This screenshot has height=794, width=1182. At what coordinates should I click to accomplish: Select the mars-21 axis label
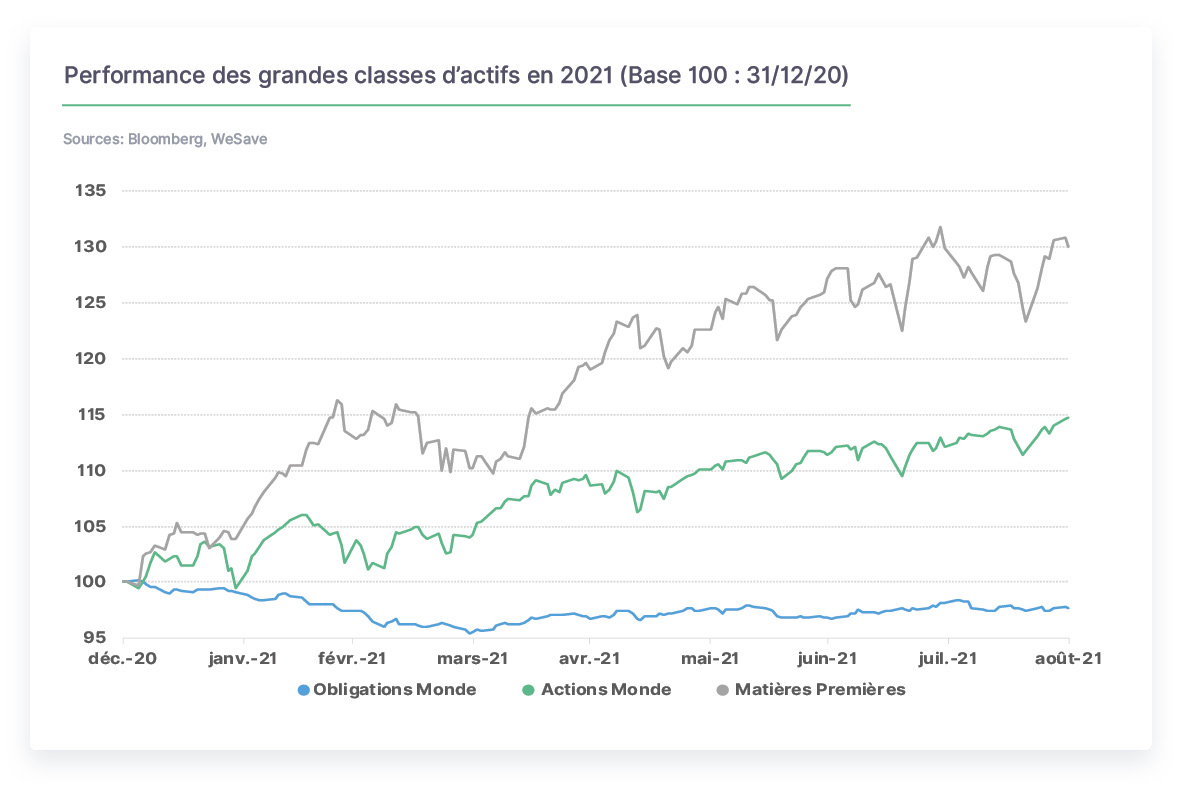473,658
